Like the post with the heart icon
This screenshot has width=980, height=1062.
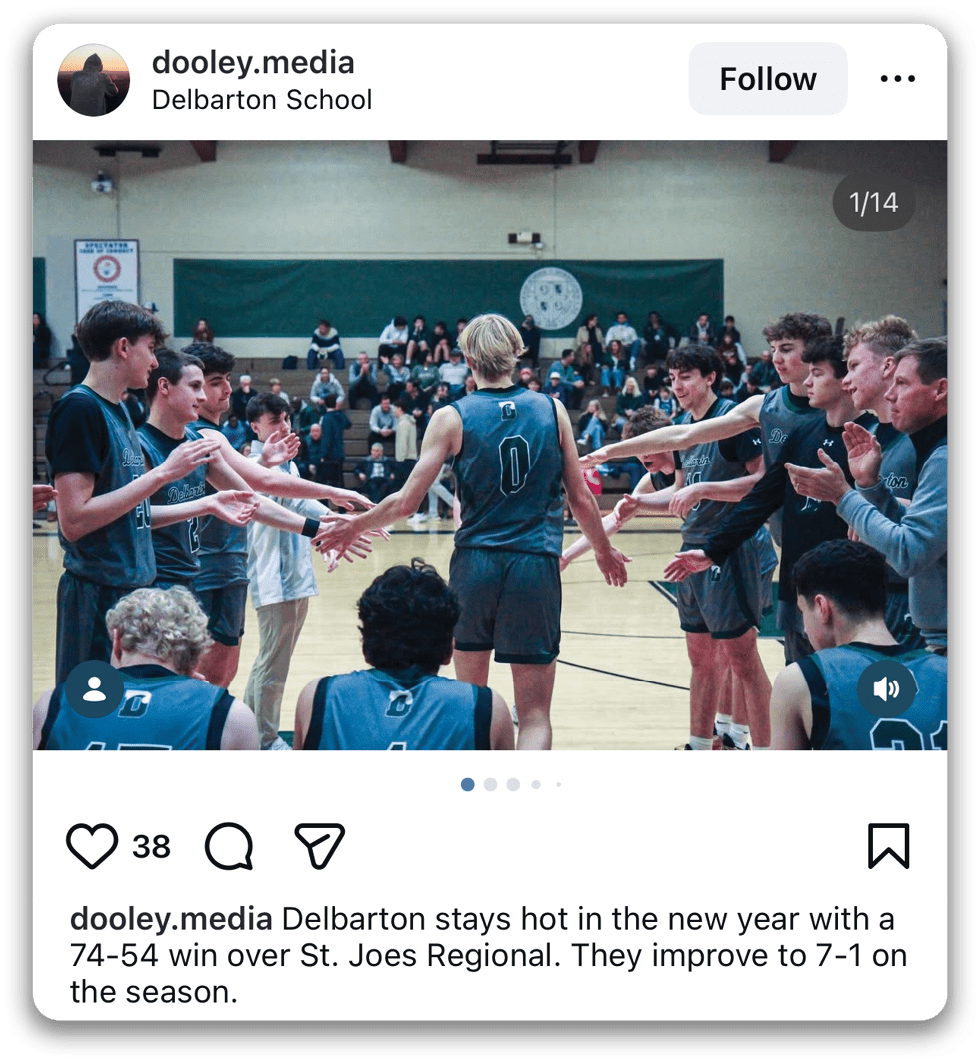(92, 846)
